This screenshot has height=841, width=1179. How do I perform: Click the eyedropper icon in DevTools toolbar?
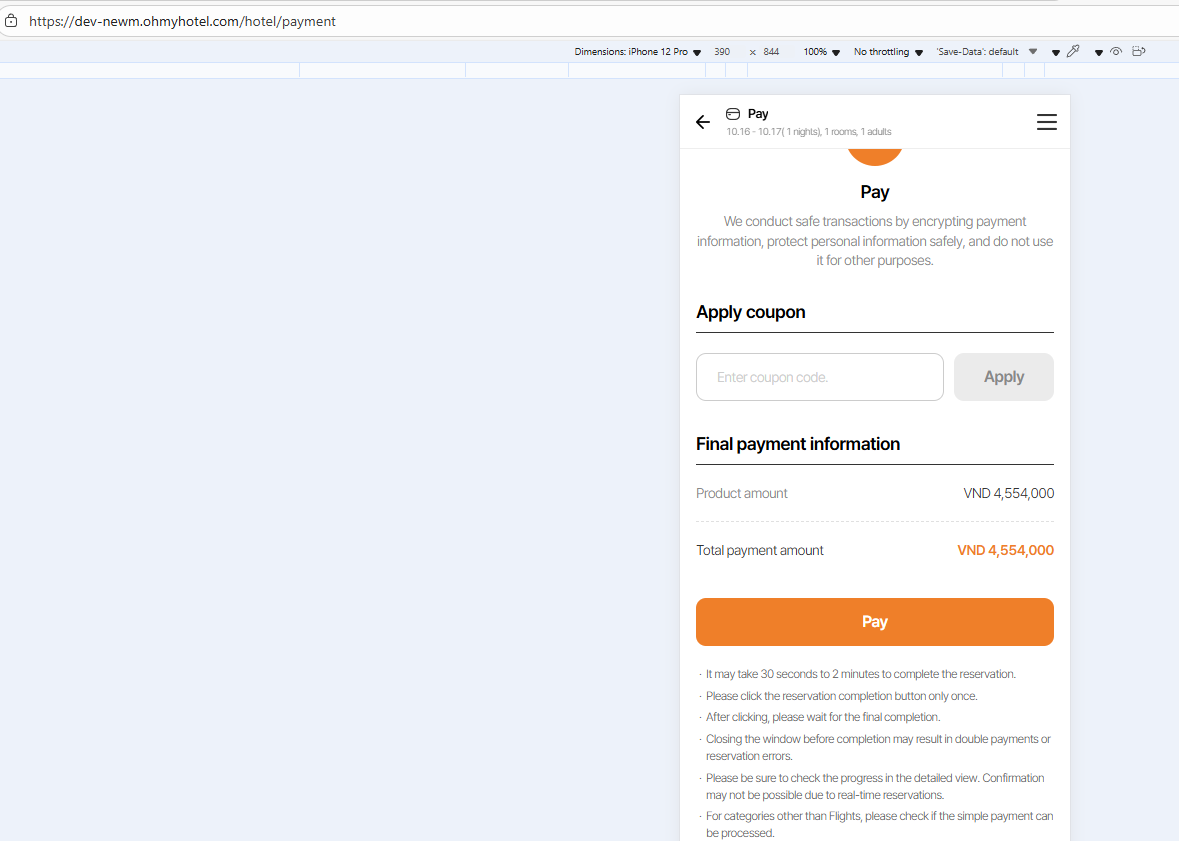tap(1073, 51)
